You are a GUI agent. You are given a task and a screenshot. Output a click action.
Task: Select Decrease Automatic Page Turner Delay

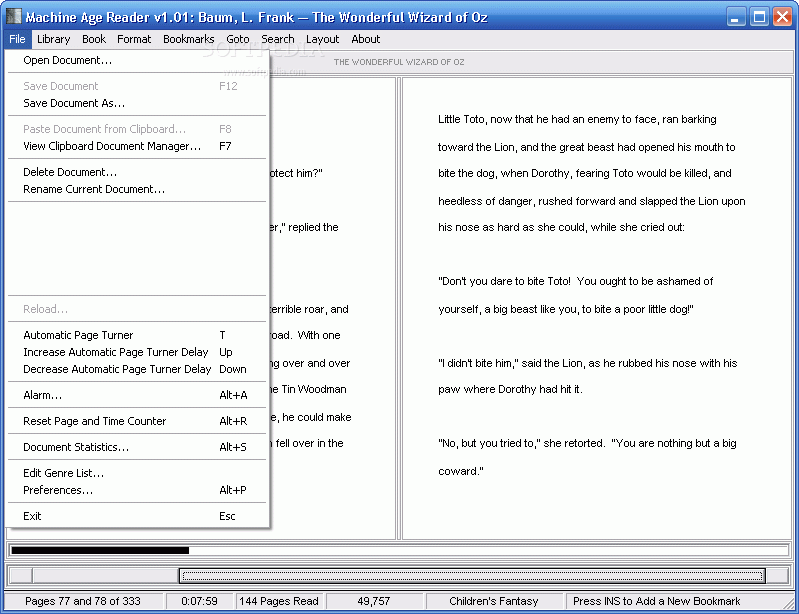(x=137, y=369)
